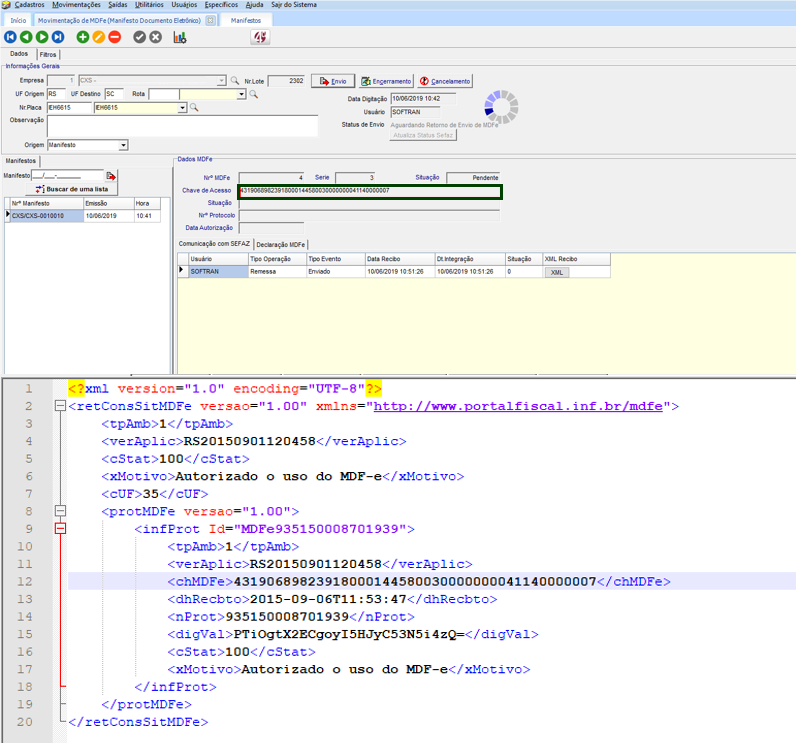
Task: Add a new record with green plus
Action: [83, 37]
